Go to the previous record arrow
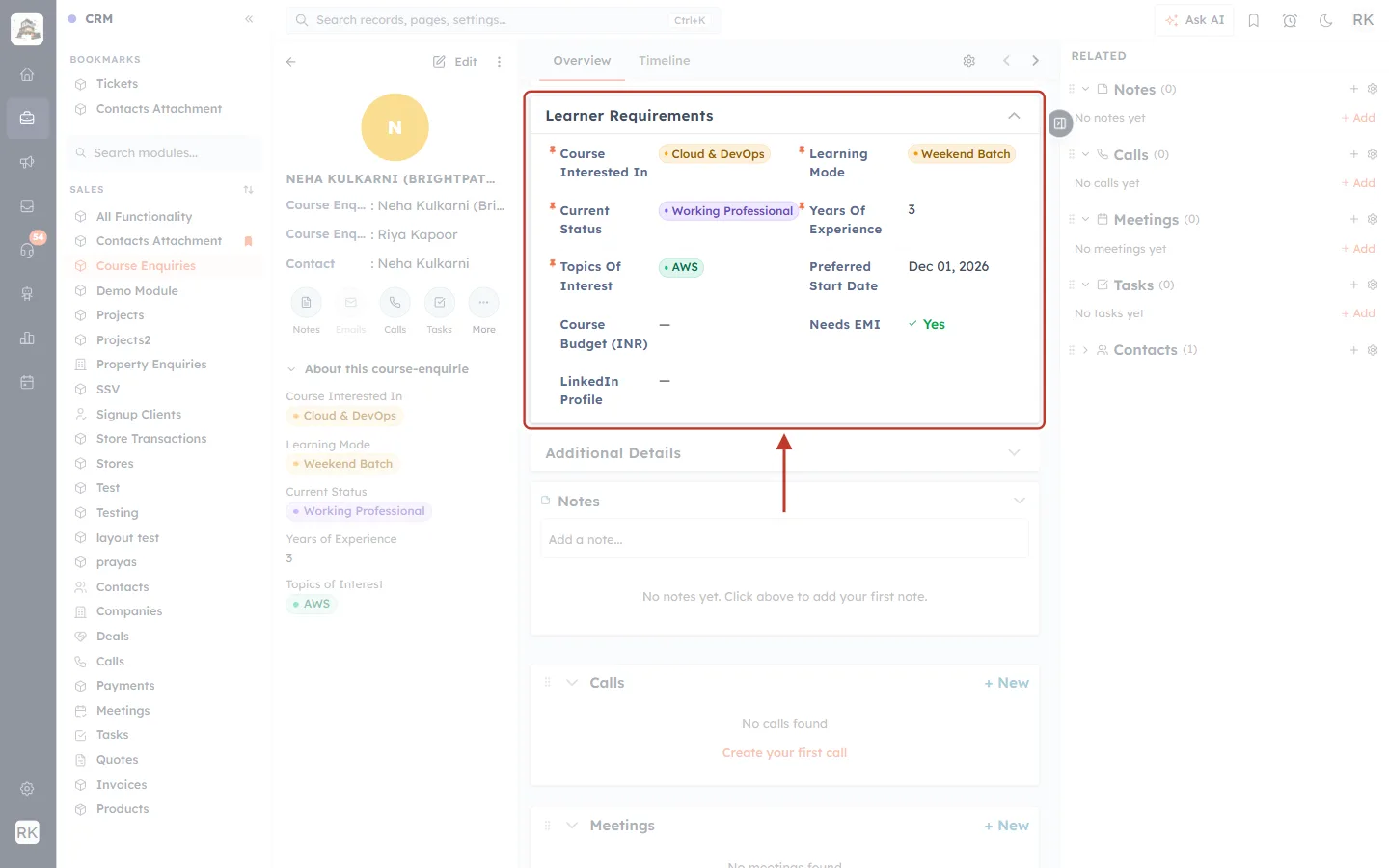1389x868 pixels. tap(1006, 61)
